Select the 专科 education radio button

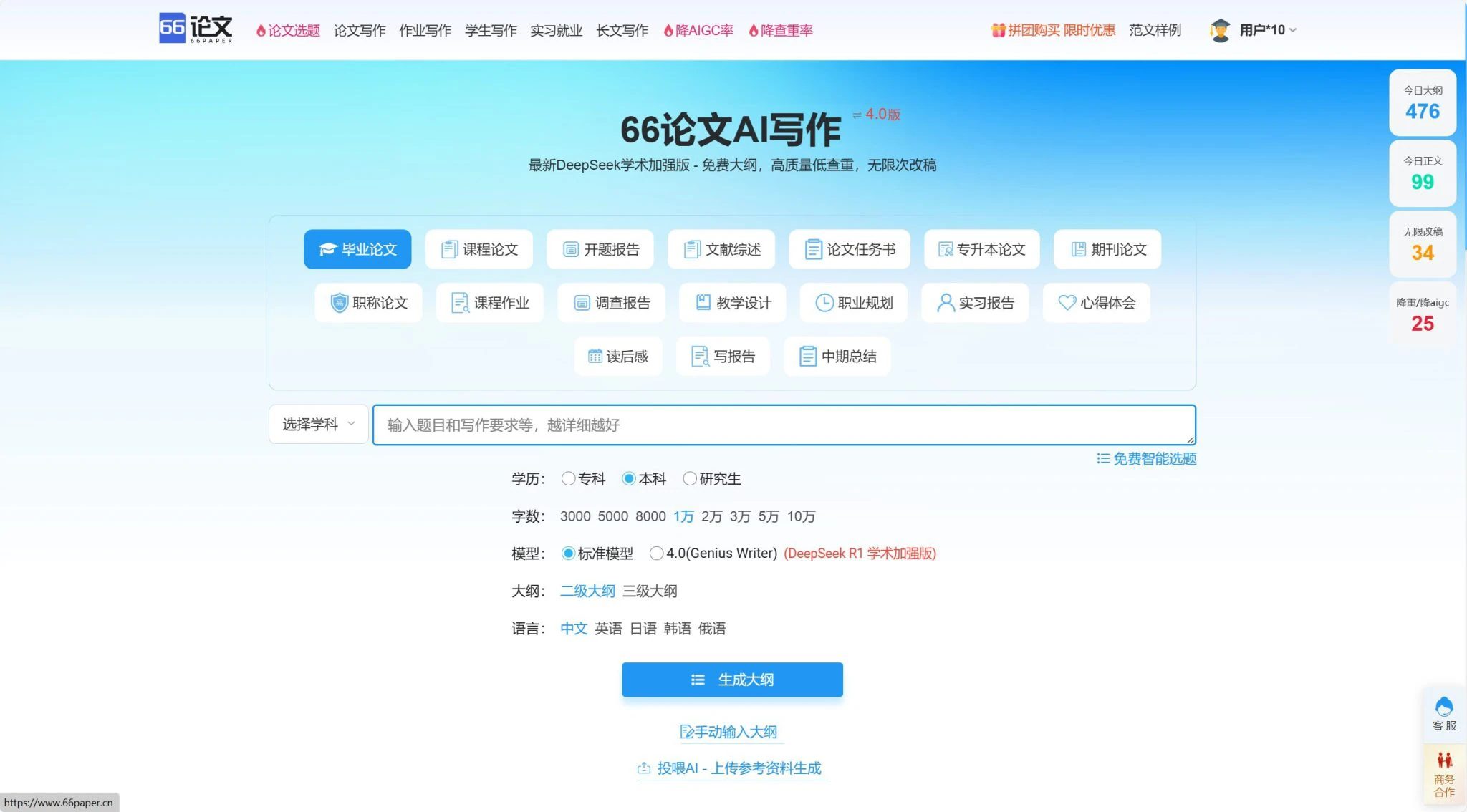[568, 478]
